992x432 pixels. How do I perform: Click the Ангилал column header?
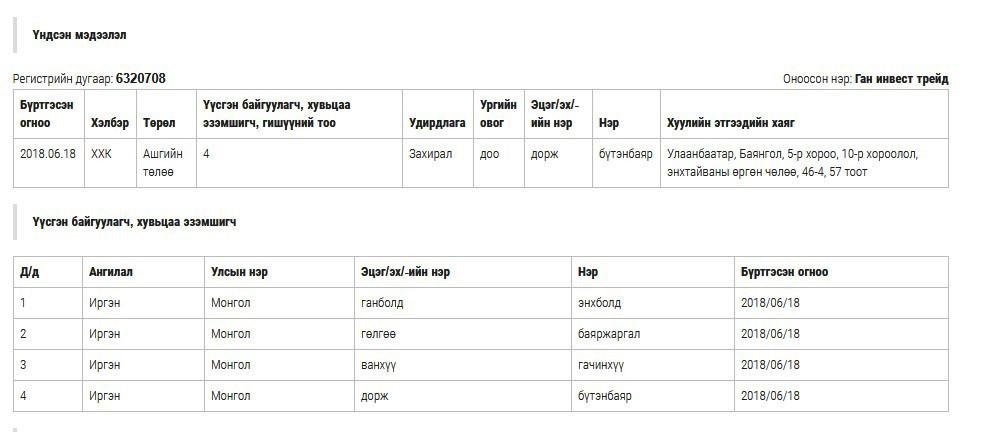pos(111,272)
